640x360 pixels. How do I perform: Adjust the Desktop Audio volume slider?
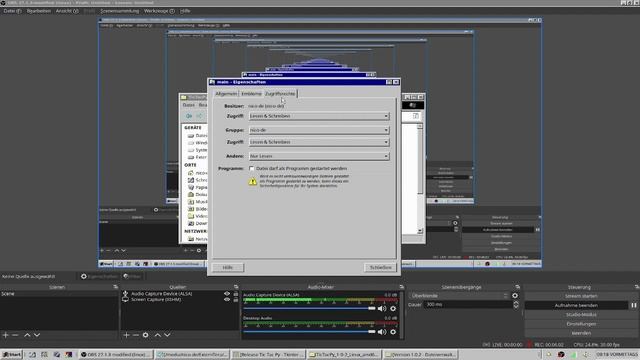(309, 332)
